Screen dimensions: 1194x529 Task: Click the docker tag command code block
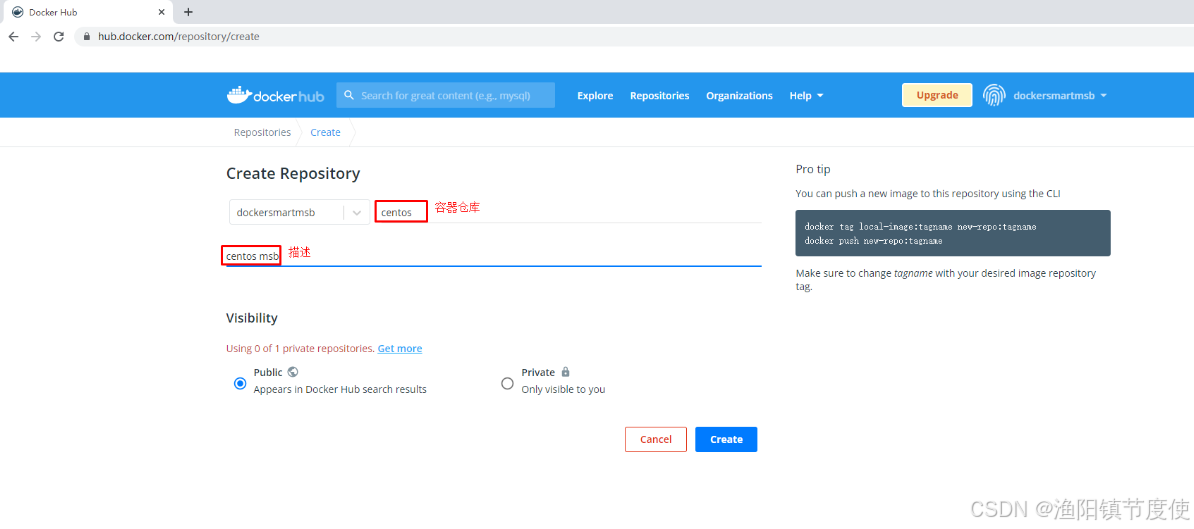[x=953, y=233]
